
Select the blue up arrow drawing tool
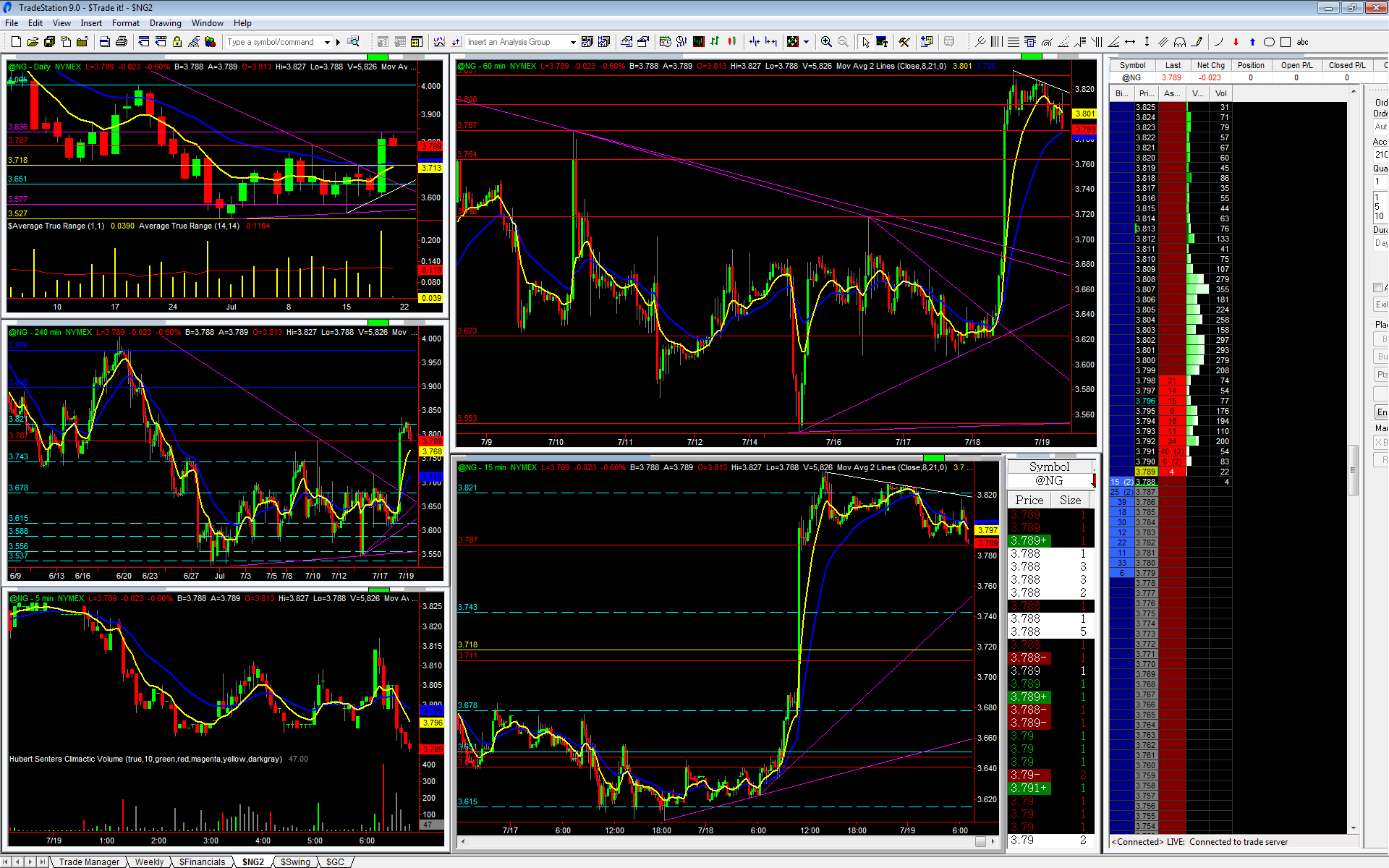[1252, 42]
